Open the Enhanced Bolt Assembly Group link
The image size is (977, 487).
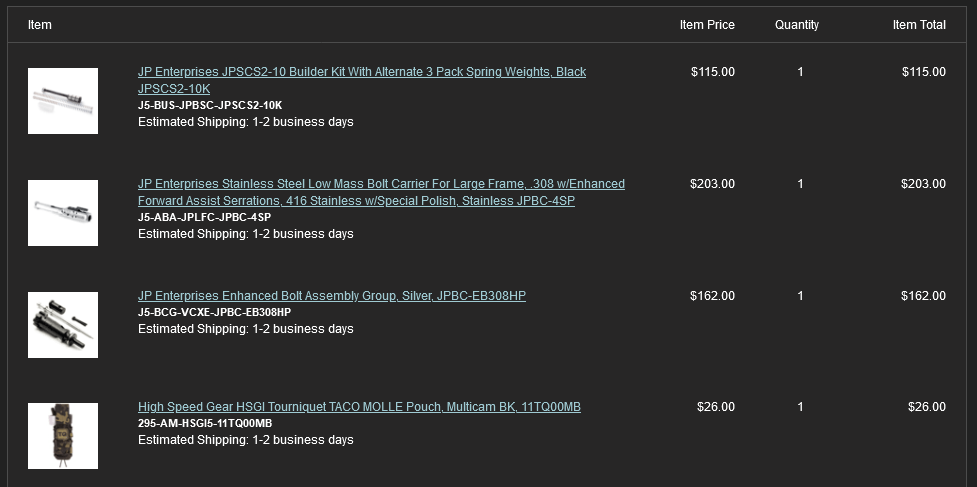[x=331, y=296]
